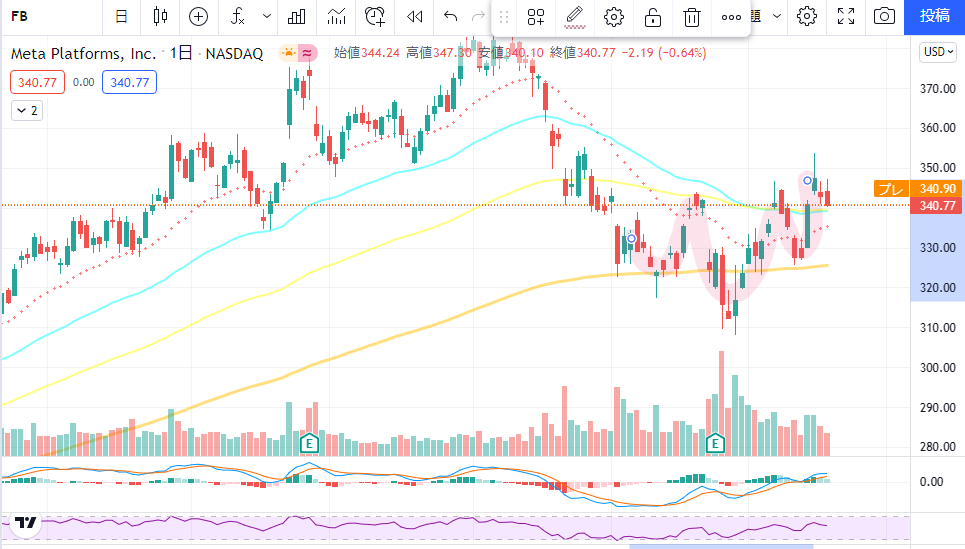
Task: Open the 日 timeframe interval selector
Action: (122, 17)
